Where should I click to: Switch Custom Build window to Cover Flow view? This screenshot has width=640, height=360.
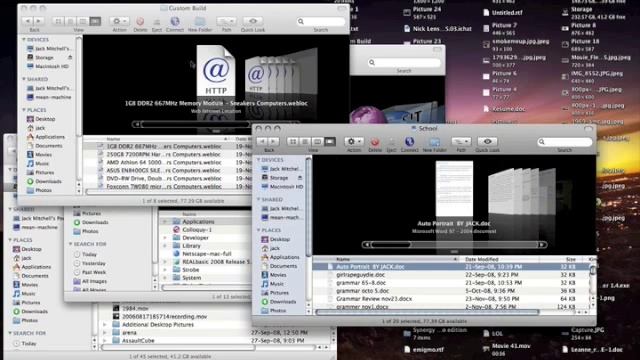pos(95,21)
